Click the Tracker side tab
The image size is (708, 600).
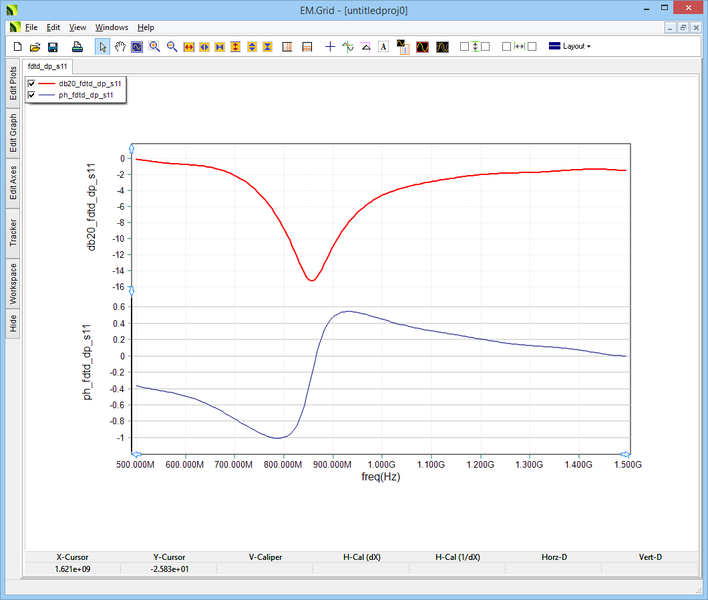(x=13, y=233)
